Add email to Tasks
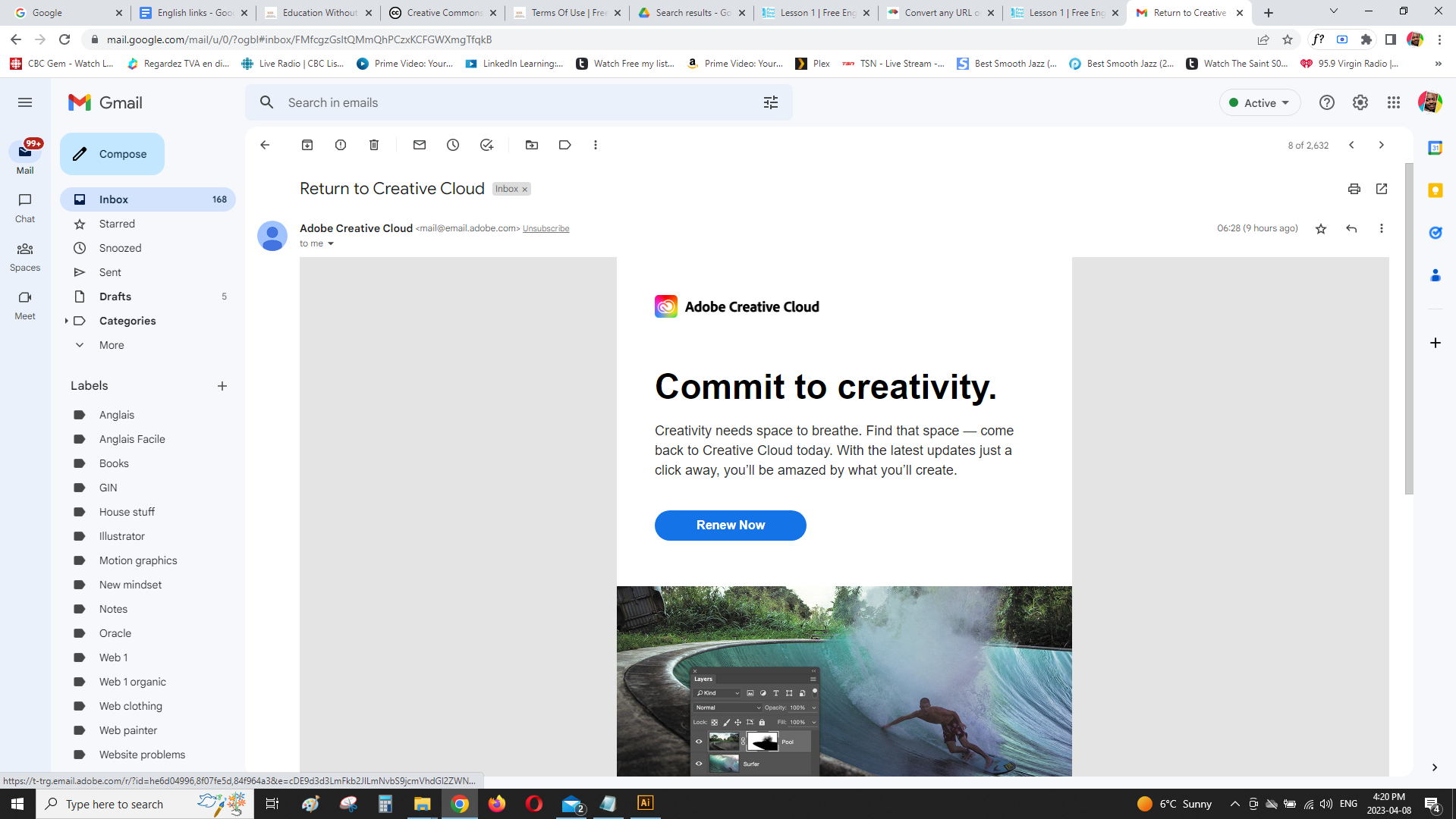Image resolution: width=1456 pixels, height=819 pixels. pyautogui.click(x=486, y=145)
